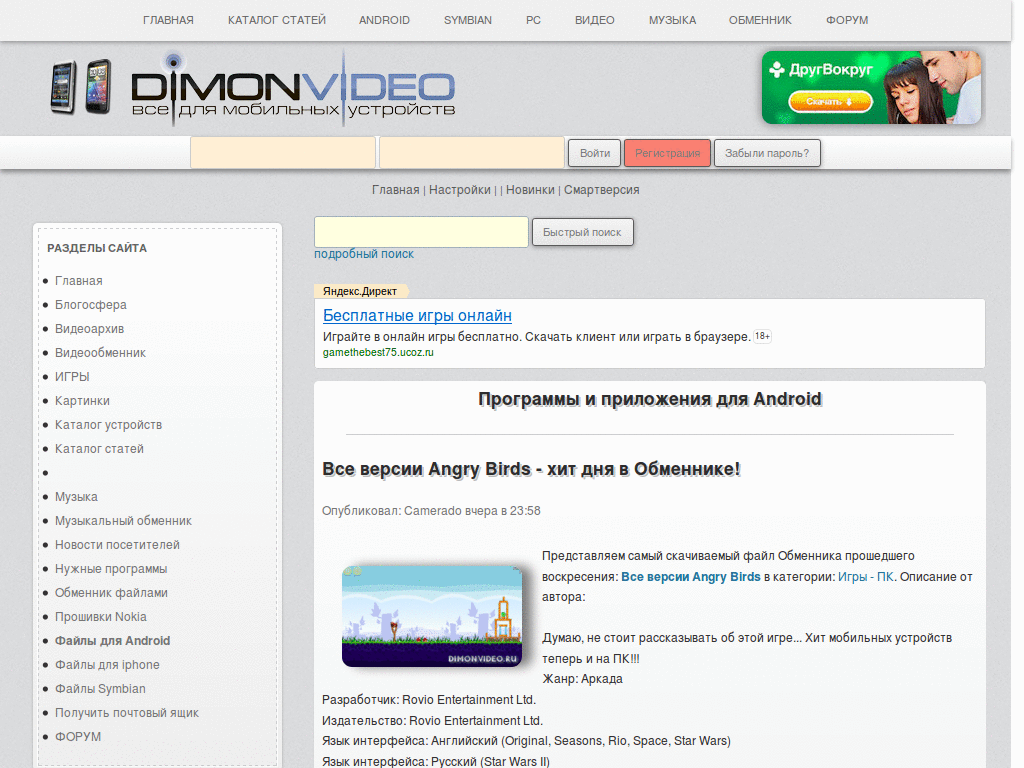The image size is (1024, 768).
Task: Click the gamethebest75.ucoz.ru ad URL
Action: click(378, 352)
